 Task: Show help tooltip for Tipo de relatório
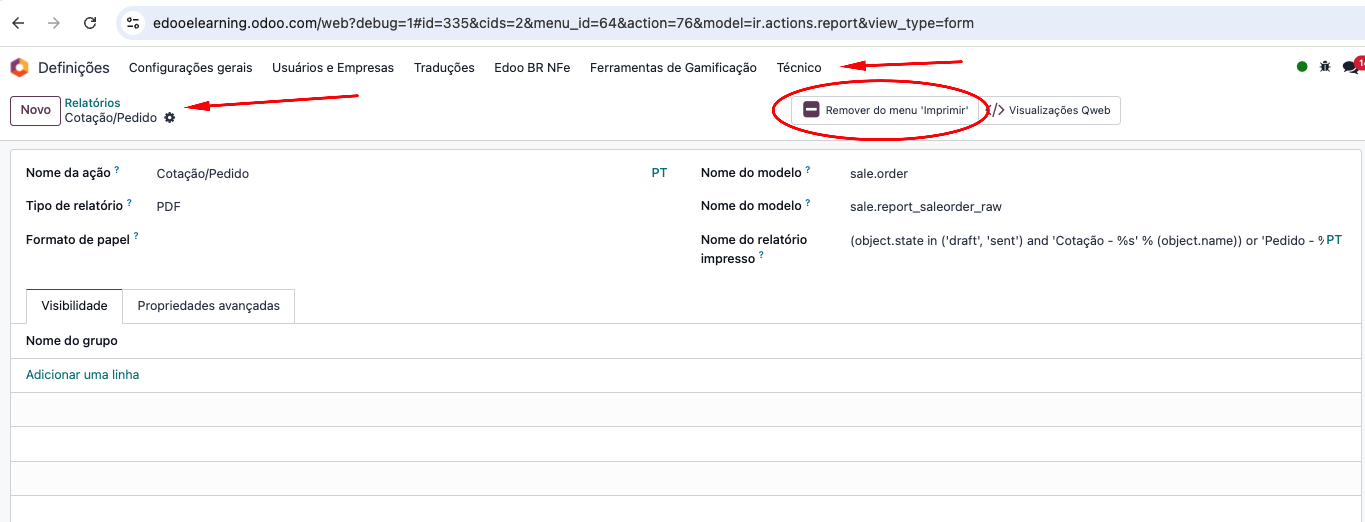(x=129, y=203)
